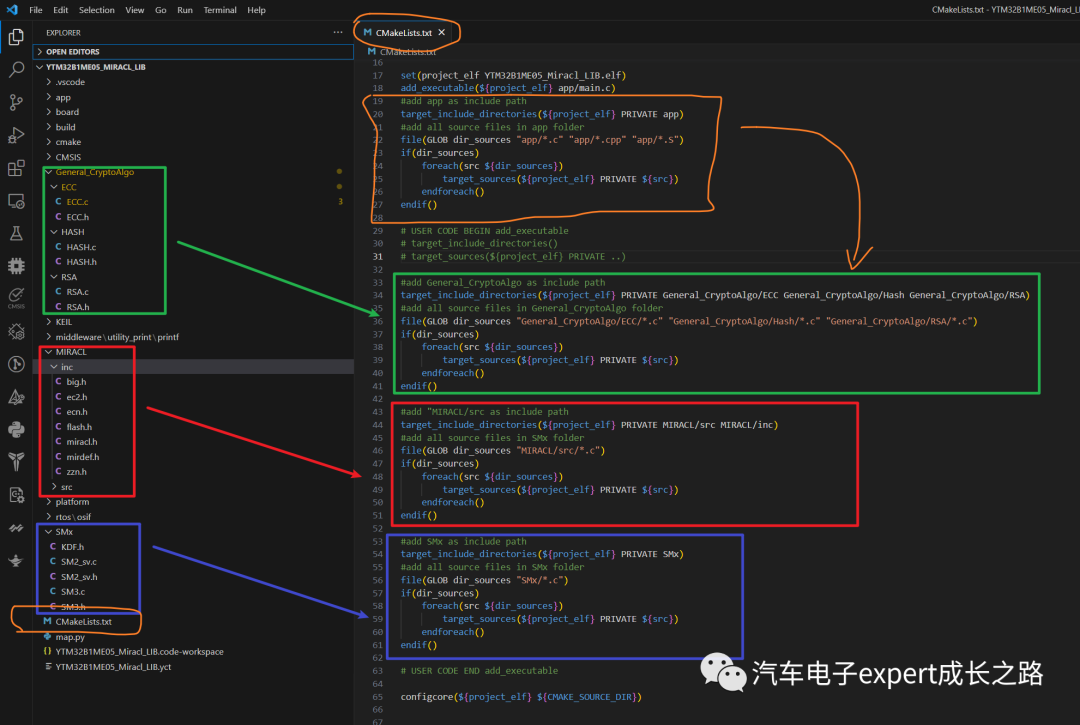Open ECC.h in the file tree

(193, 217)
